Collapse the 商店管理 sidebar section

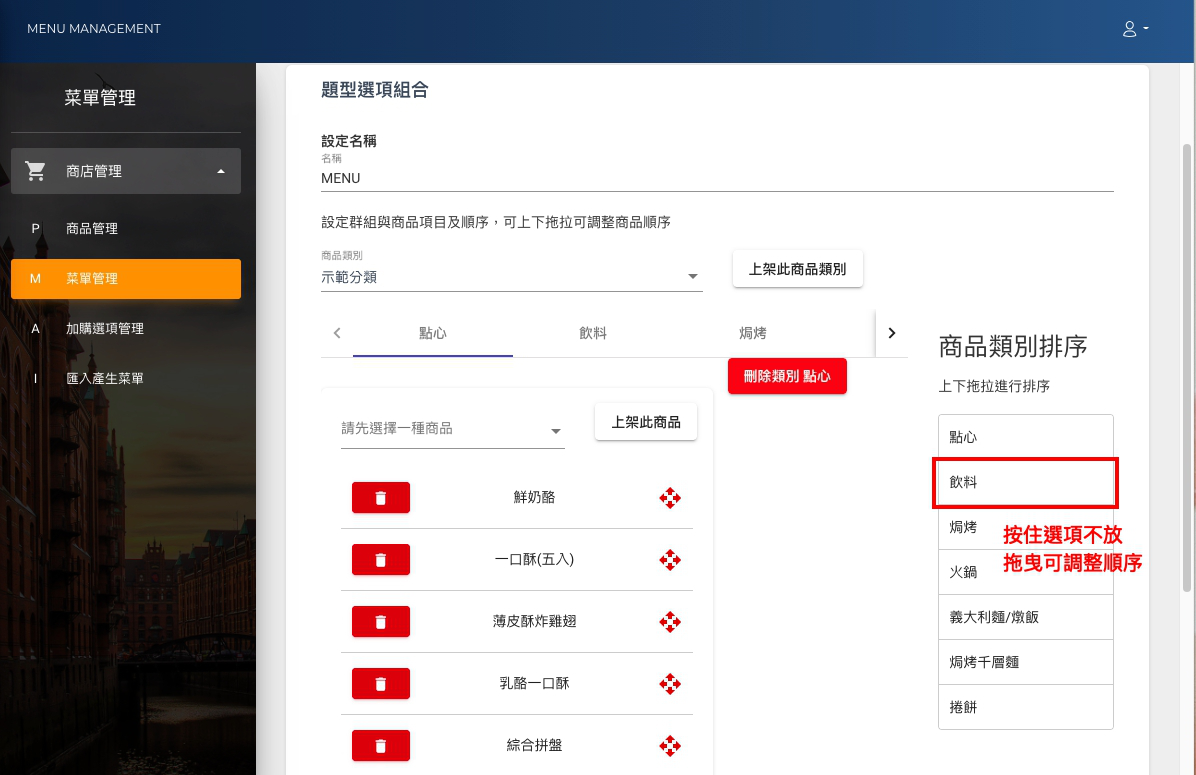point(126,171)
